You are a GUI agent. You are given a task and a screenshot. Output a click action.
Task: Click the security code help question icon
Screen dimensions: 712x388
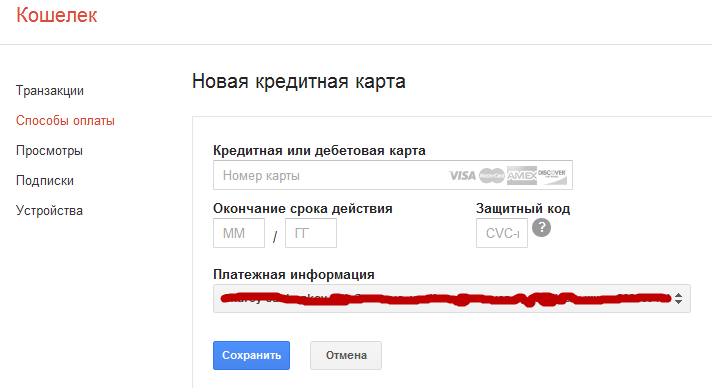tap(541, 228)
